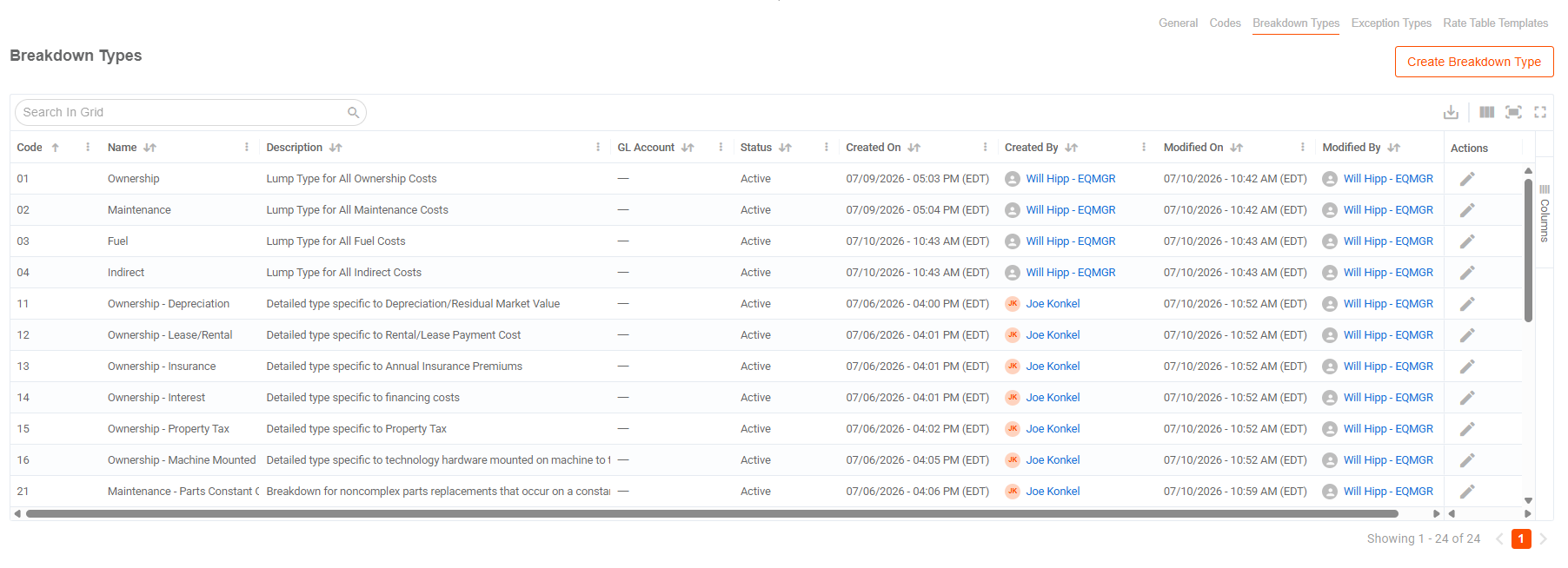Viewport: 1568px width, 568px height.
Task: Open the Code column options menu
Action: click(88, 148)
